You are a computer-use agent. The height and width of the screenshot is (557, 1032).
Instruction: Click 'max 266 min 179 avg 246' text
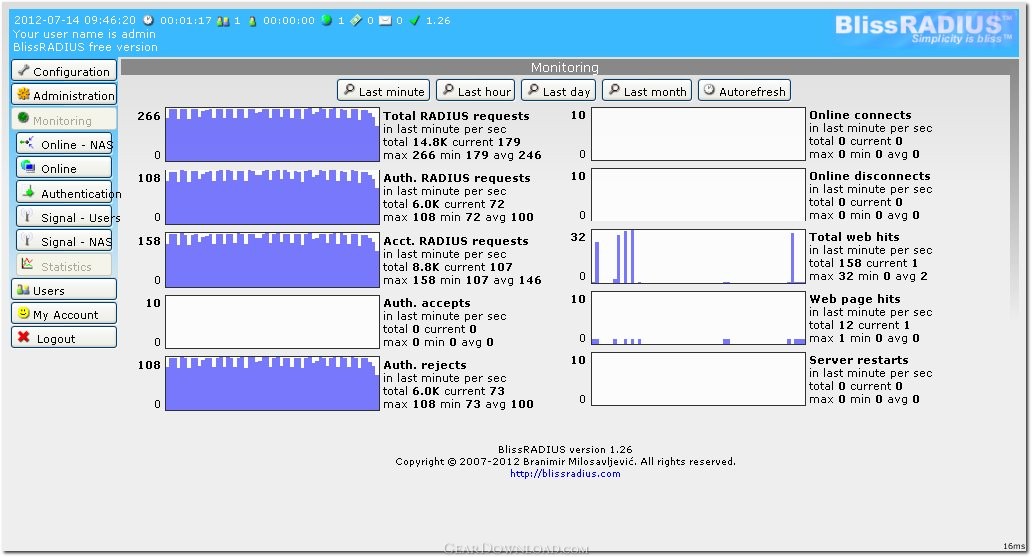tap(462, 155)
